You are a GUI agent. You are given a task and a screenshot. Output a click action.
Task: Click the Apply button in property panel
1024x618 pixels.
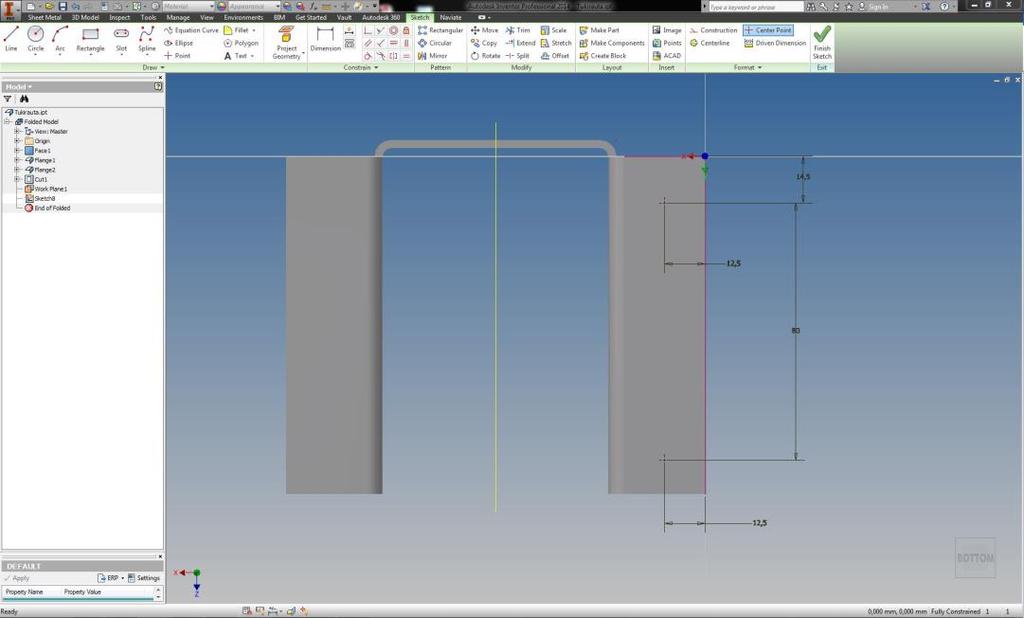click(x=17, y=578)
